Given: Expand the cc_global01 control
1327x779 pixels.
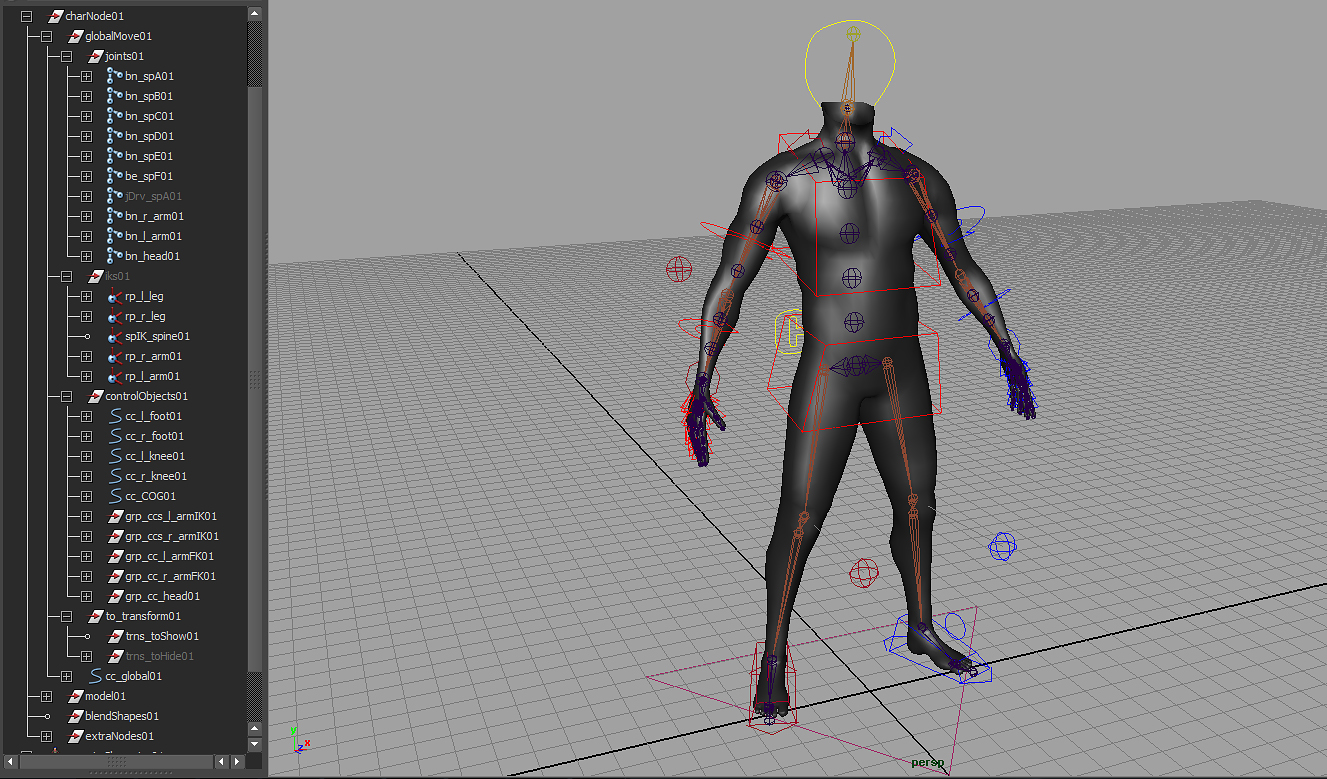Looking at the screenshot, I should tap(66, 676).
